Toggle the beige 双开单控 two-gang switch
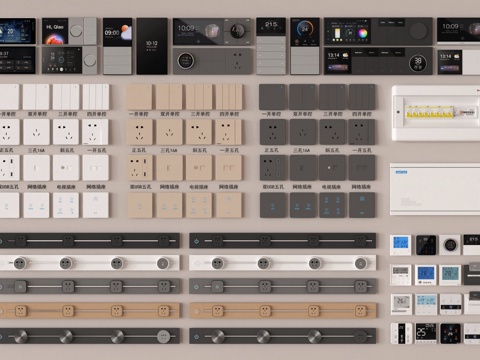 pyautogui.click(x=169, y=97)
